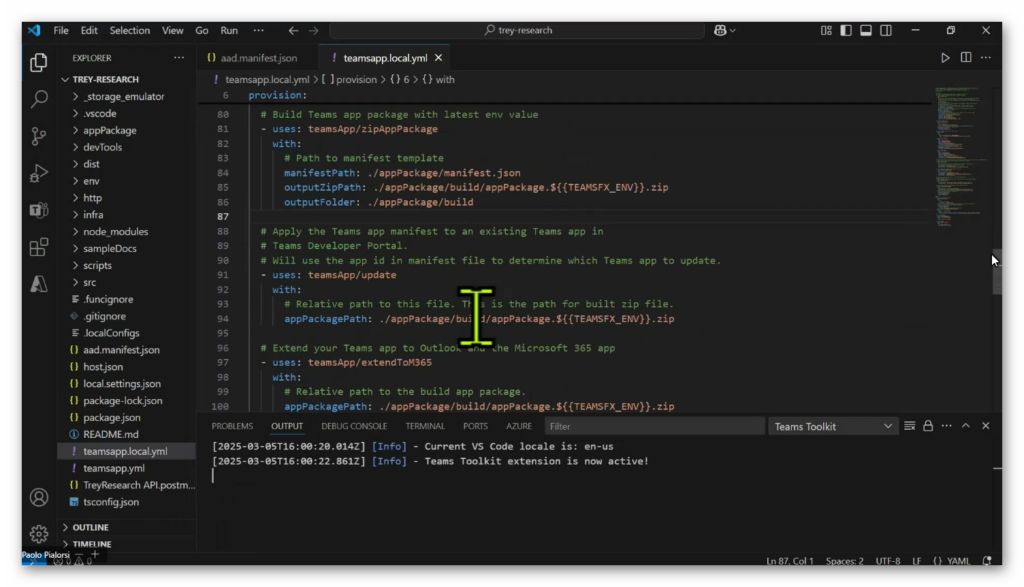Go back using the navigation arrow
Image resolution: width=1024 pixels, height=587 pixels.
(x=293, y=30)
